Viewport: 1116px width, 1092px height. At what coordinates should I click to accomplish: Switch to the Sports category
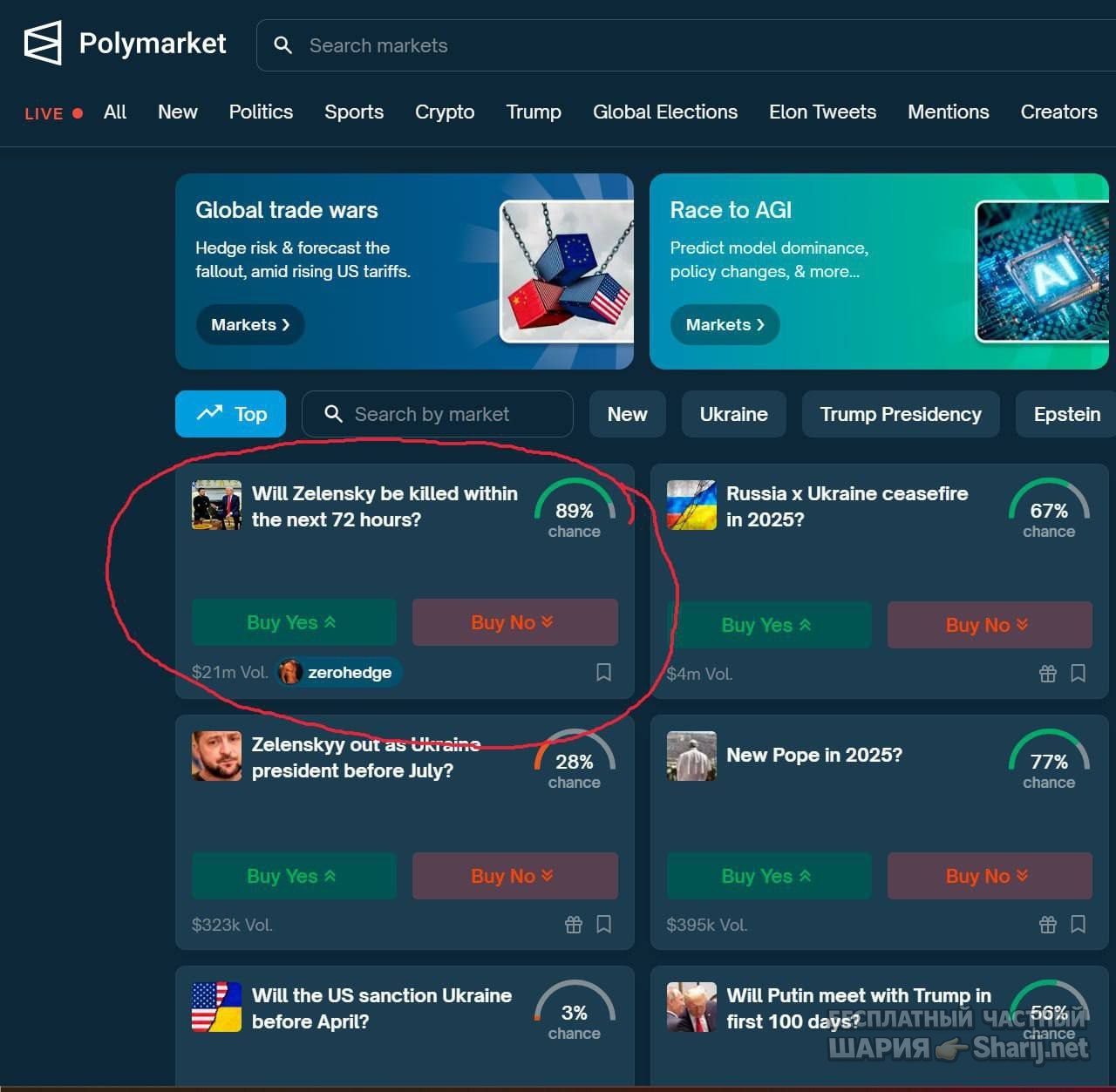(354, 112)
